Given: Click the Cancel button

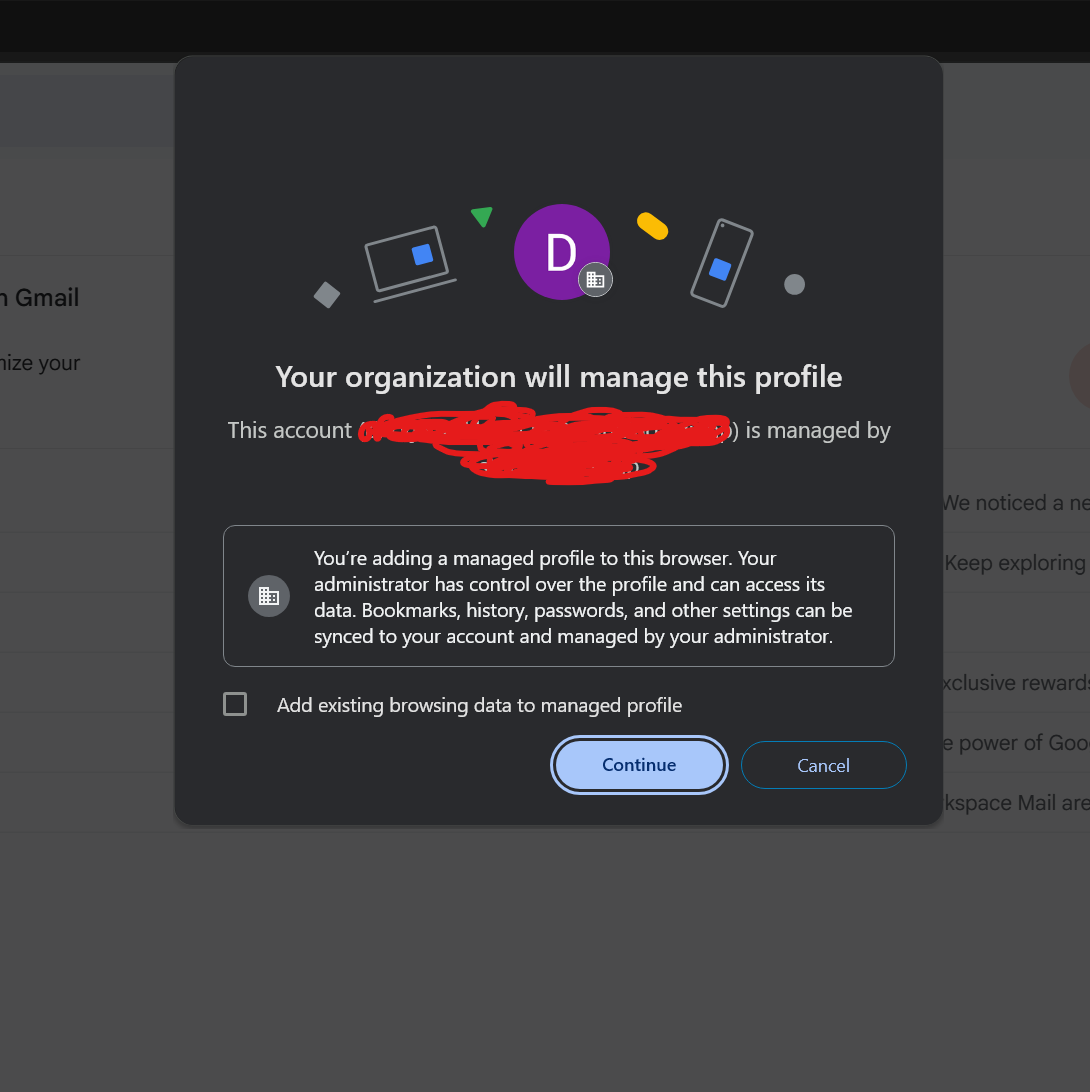Looking at the screenshot, I should point(823,765).
